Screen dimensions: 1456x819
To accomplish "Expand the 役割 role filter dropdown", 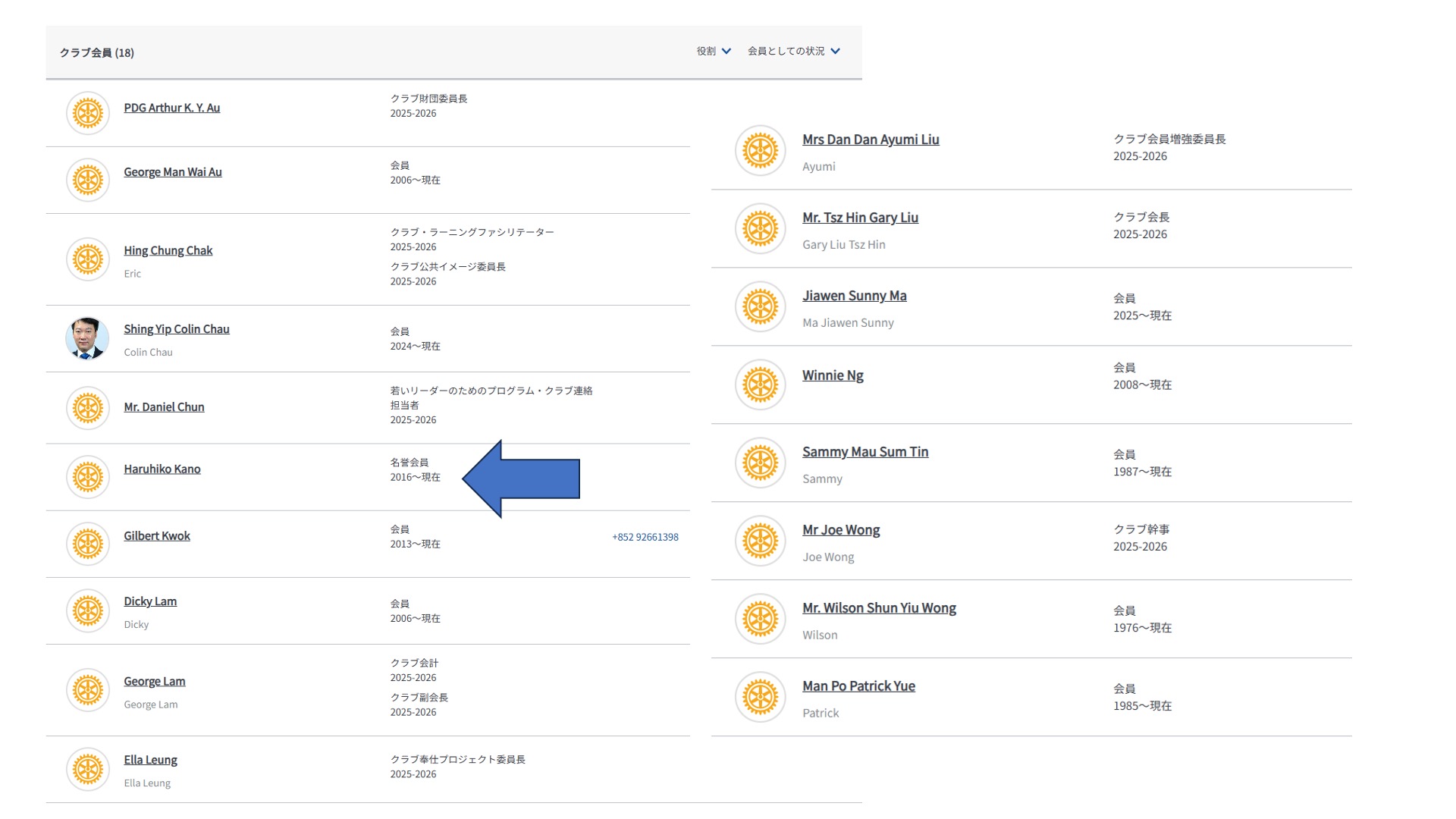I will (714, 51).
